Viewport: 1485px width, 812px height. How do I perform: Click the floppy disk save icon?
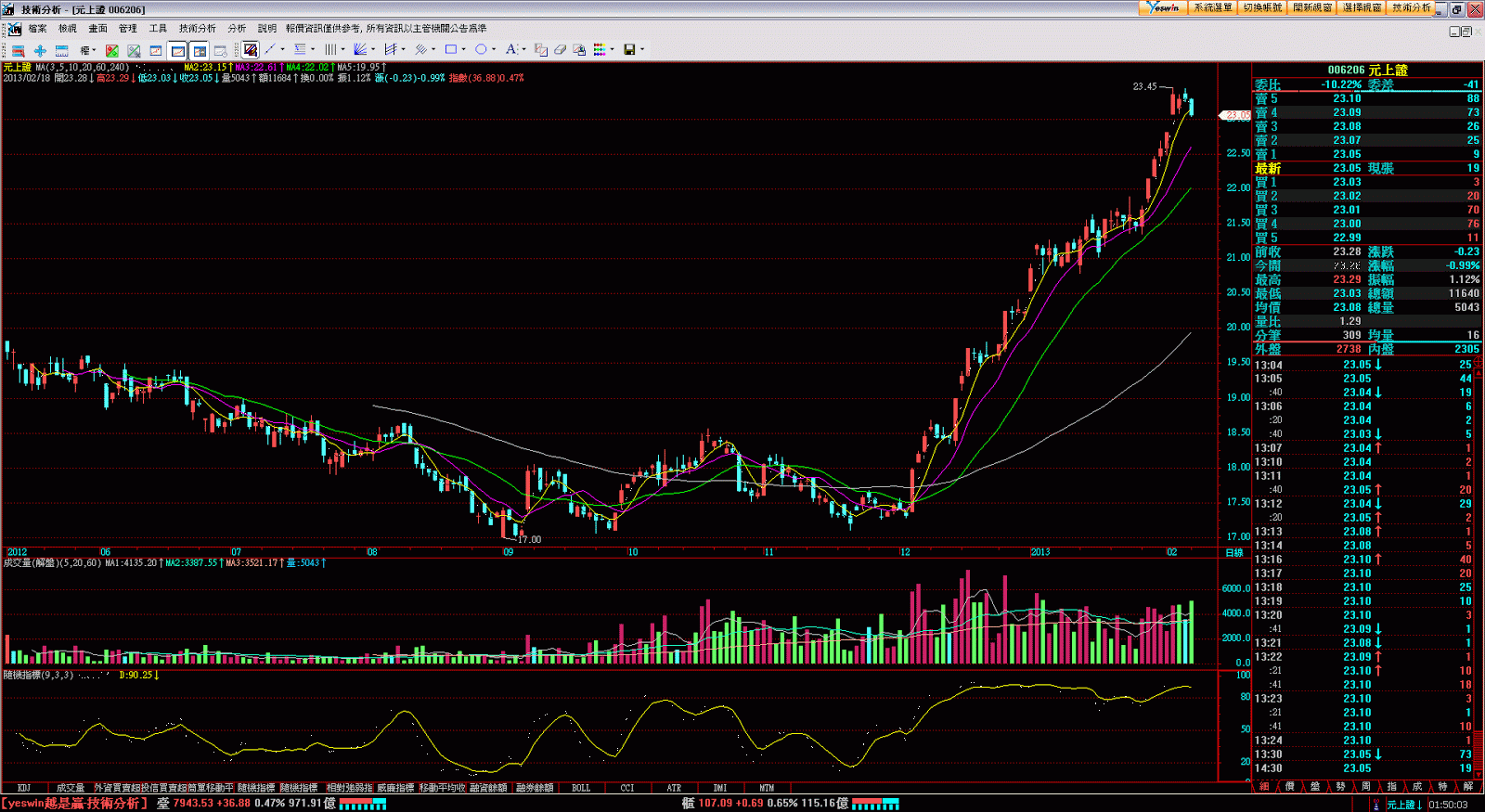coord(629,49)
